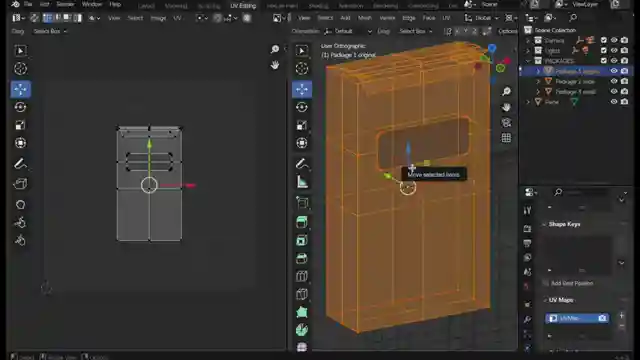Uncheck the Camera collection exclude checkbox

(x=604, y=40)
